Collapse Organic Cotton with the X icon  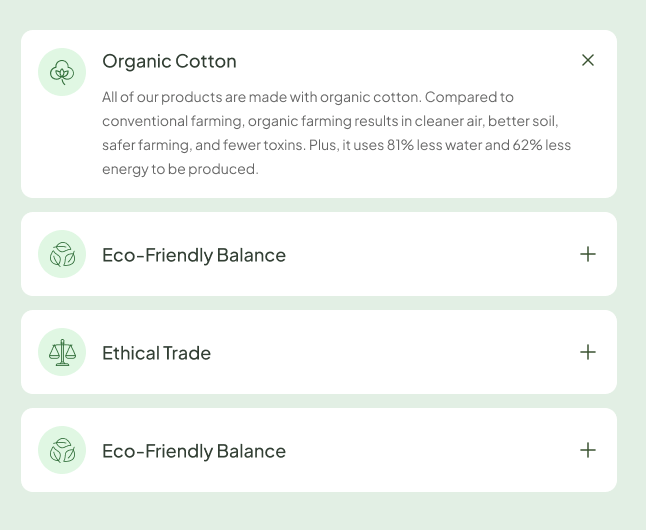point(588,60)
